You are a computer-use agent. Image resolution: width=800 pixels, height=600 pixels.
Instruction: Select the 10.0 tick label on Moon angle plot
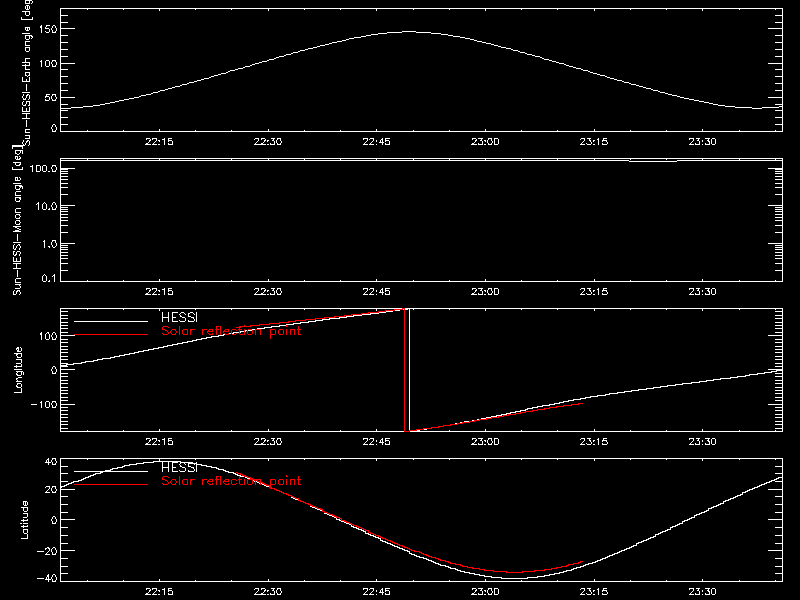tap(46, 206)
